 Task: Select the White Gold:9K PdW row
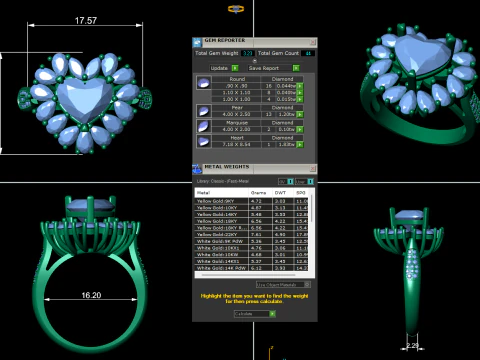pos(251,241)
